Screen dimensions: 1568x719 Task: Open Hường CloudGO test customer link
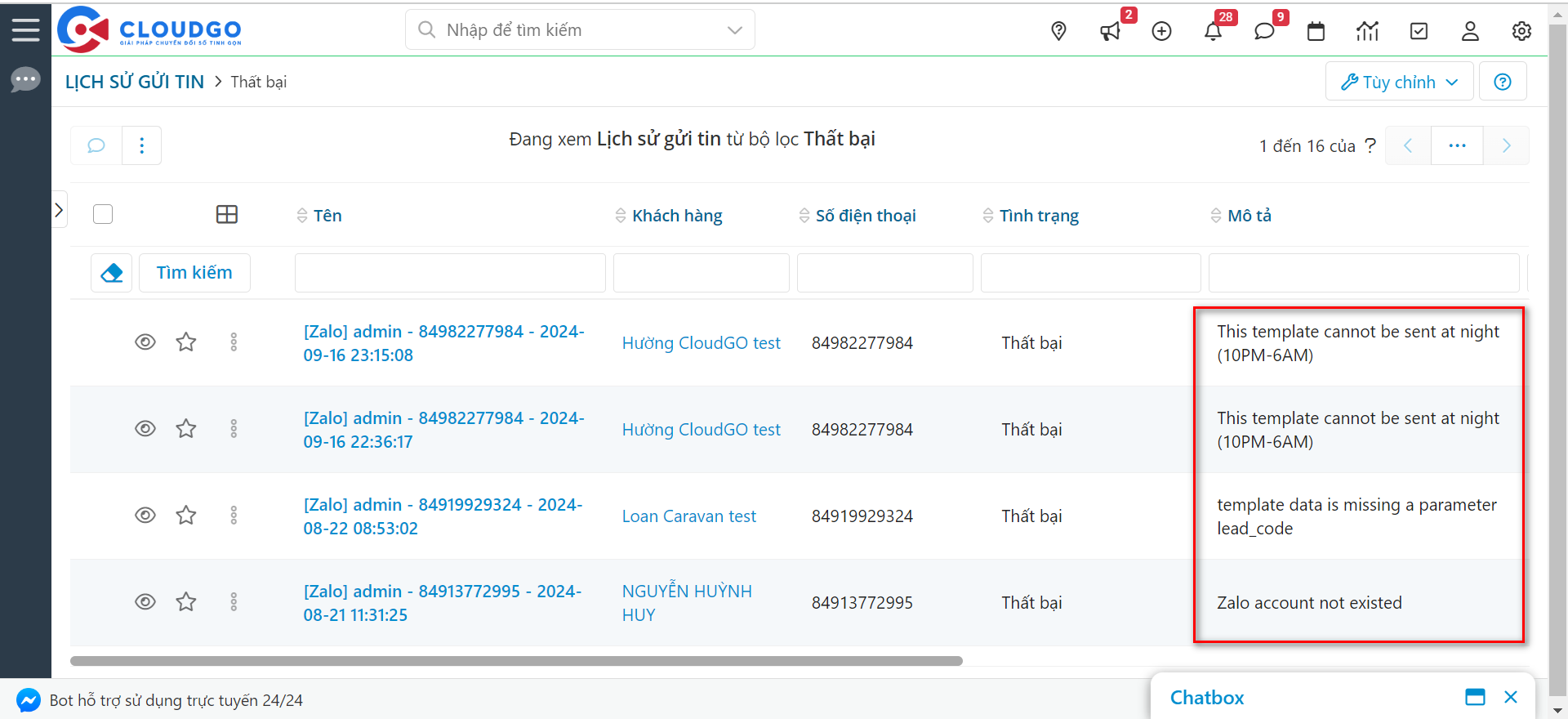[x=701, y=343]
